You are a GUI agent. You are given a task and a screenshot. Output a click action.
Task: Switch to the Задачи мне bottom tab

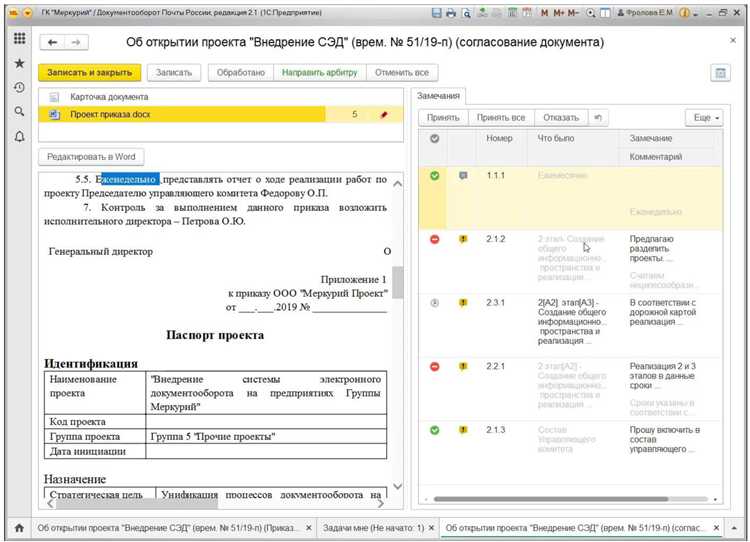tap(375, 527)
